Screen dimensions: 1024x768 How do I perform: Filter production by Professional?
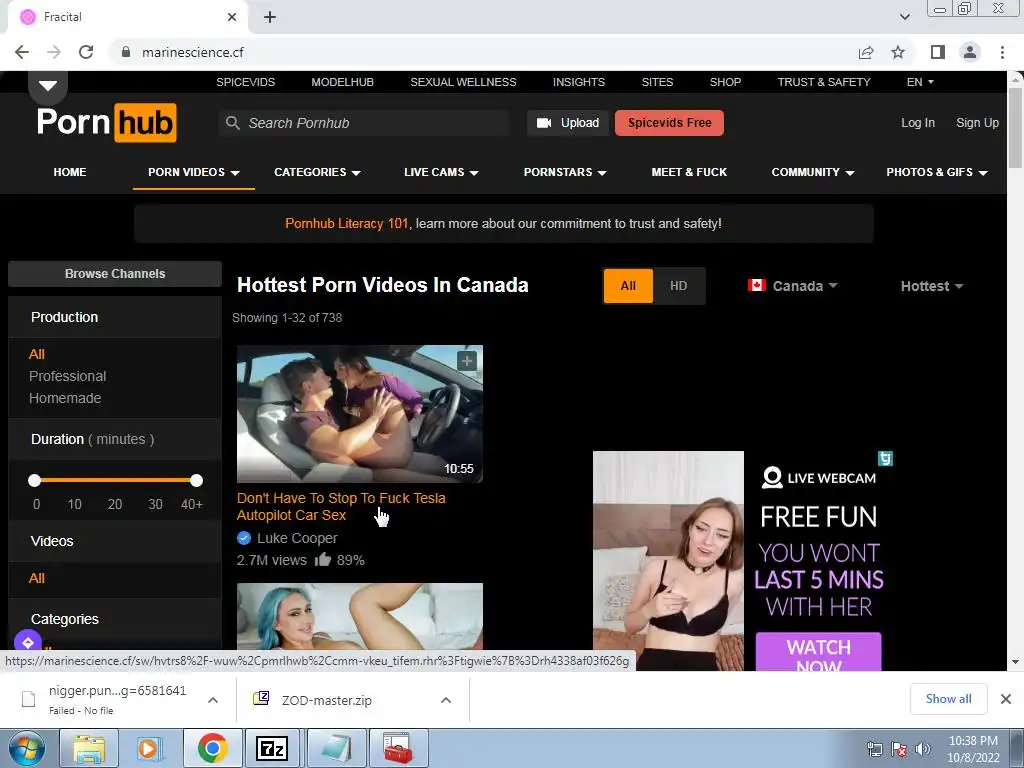point(67,376)
